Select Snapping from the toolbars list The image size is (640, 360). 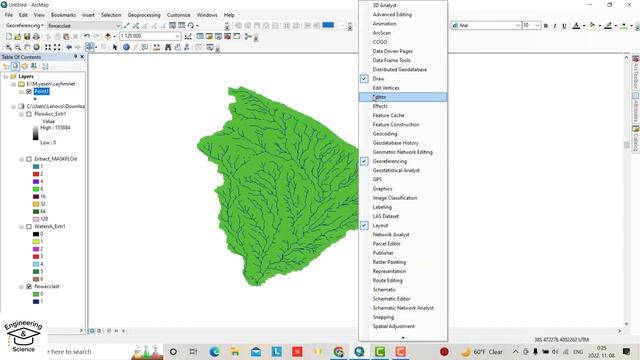coord(403,317)
